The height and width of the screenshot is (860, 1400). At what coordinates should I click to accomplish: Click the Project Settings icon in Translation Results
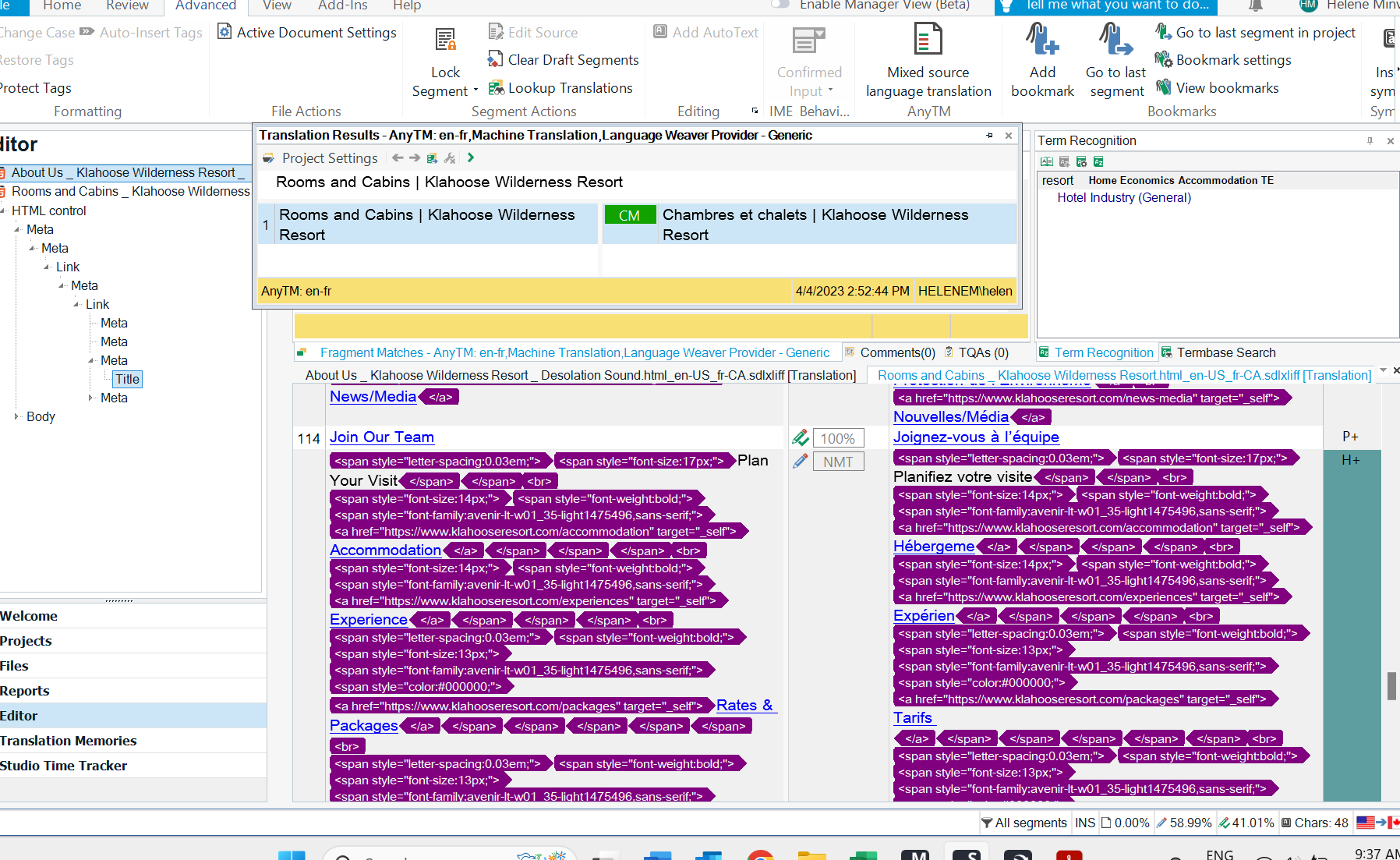(269, 158)
